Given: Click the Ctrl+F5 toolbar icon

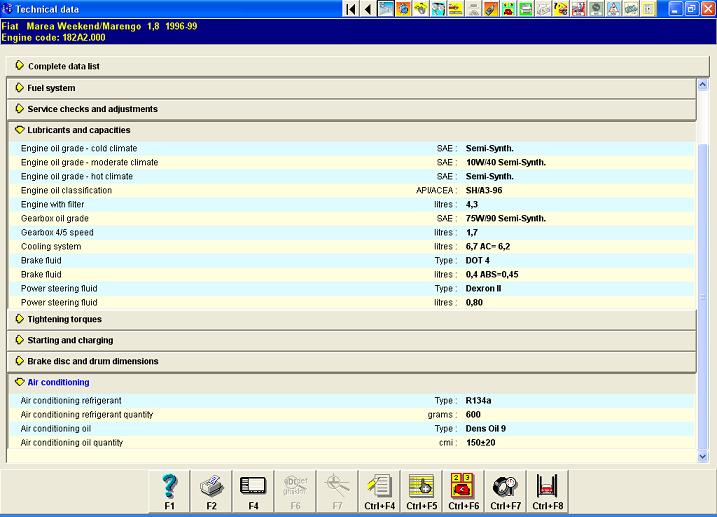Looking at the screenshot, I should [x=421, y=491].
